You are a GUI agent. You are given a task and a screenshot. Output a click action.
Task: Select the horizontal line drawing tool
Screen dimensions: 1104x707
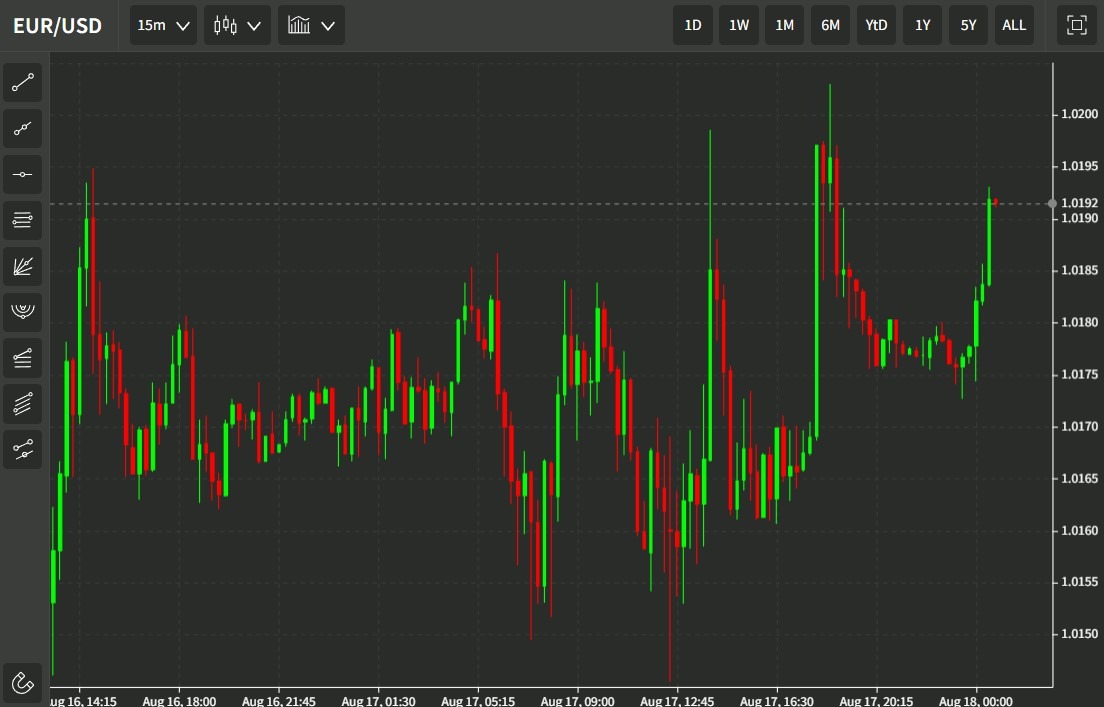click(x=23, y=175)
